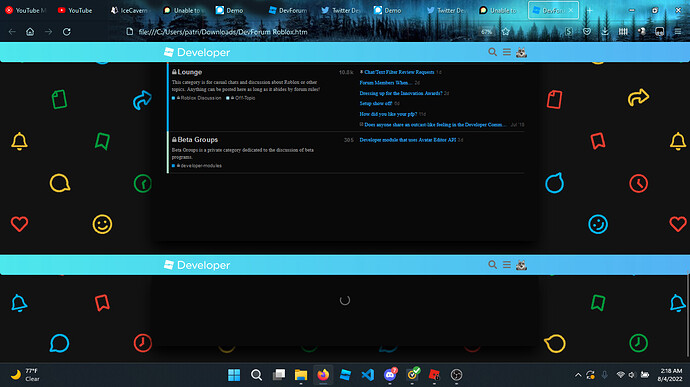Screen dimensions: 690x387
Task: Open the volume control in the system tray
Action: 632,375
